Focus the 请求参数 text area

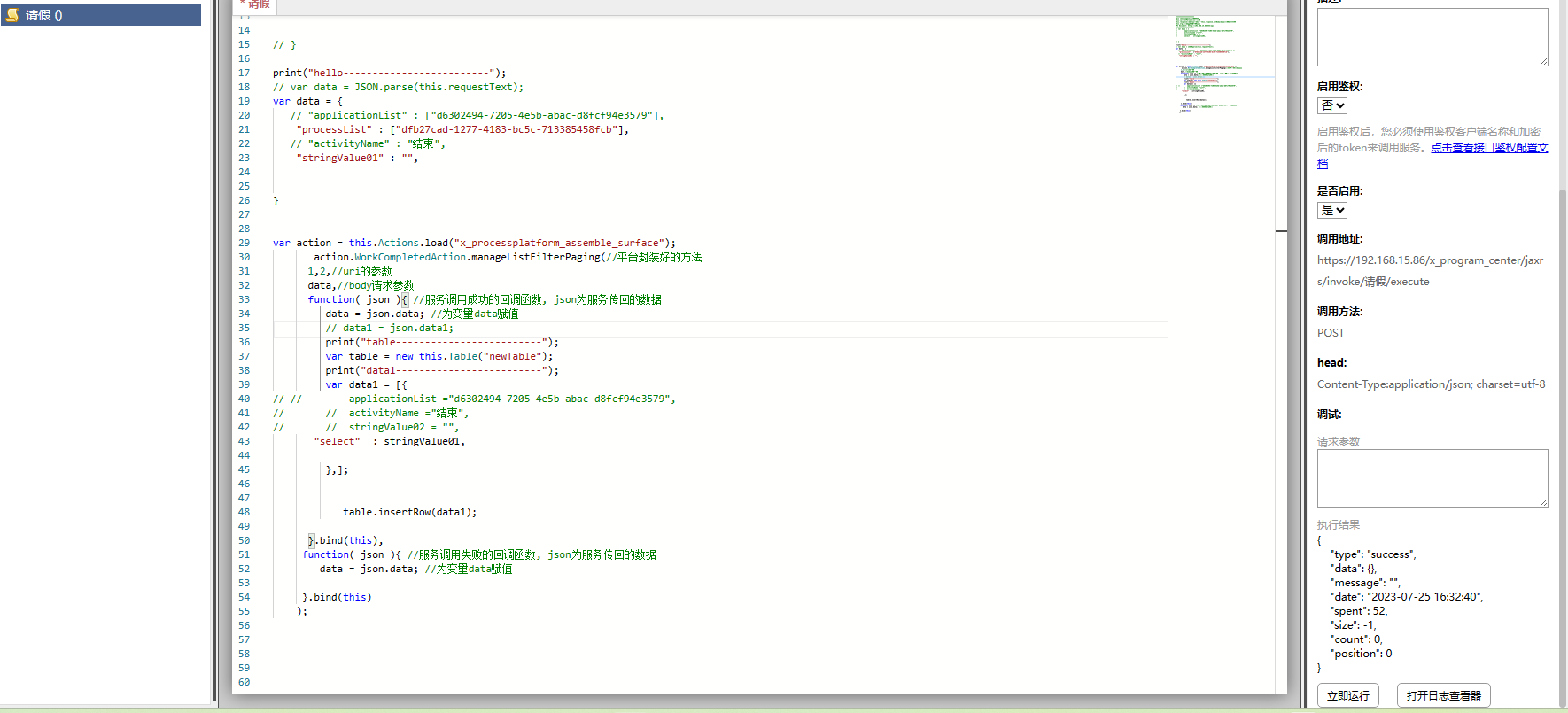click(1432, 477)
